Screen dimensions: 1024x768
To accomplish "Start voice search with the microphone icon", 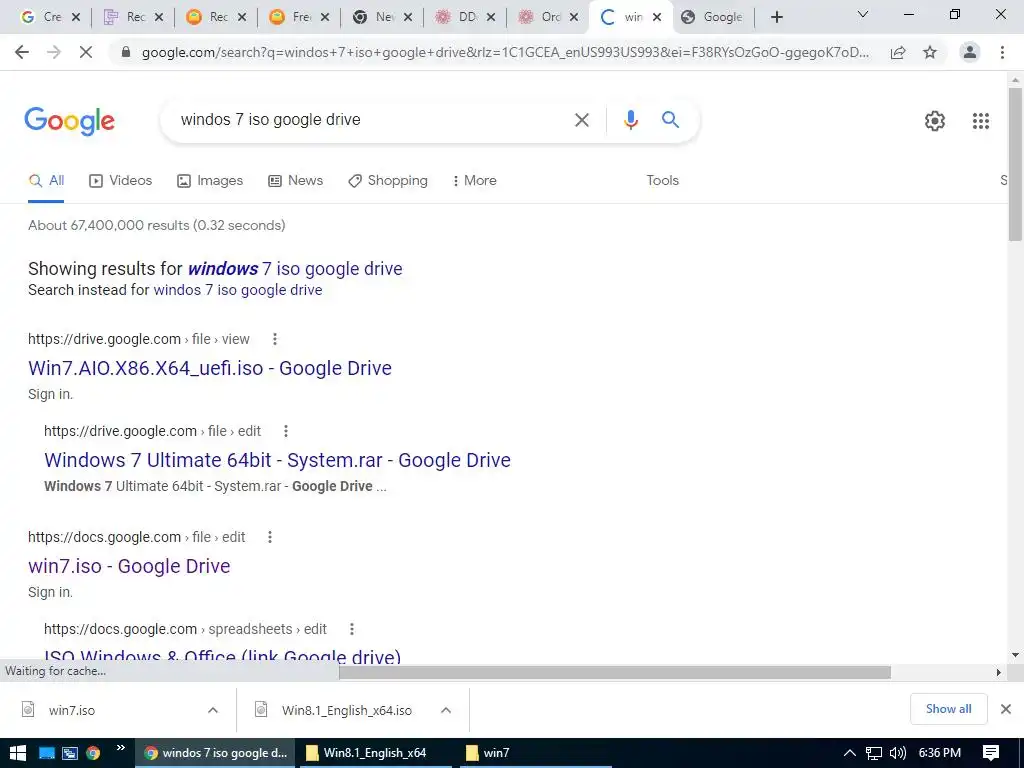I will (x=630, y=120).
